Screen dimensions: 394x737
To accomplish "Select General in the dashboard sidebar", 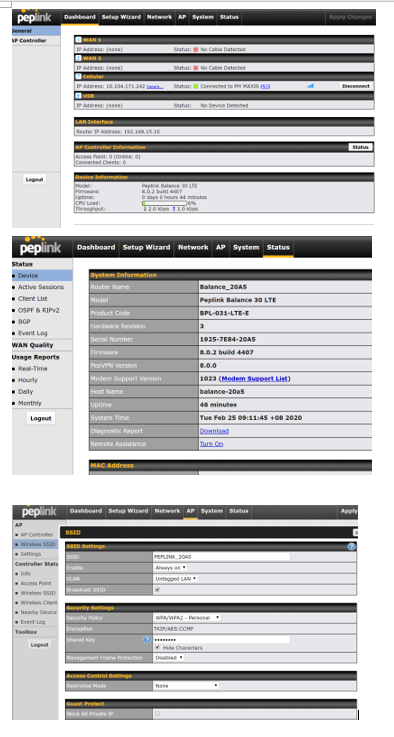I will [36, 31].
